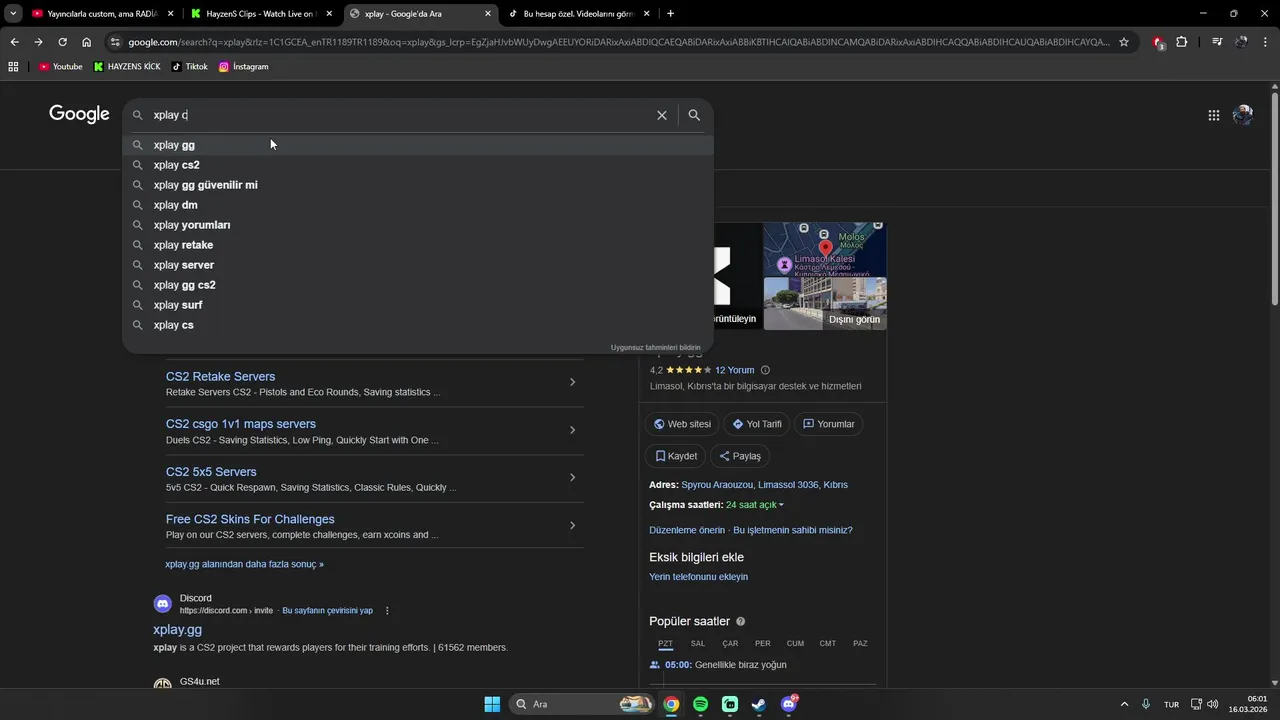This screenshot has height=720, width=1280.
Task: Reload the current page
Action: (x=62, y=42)
